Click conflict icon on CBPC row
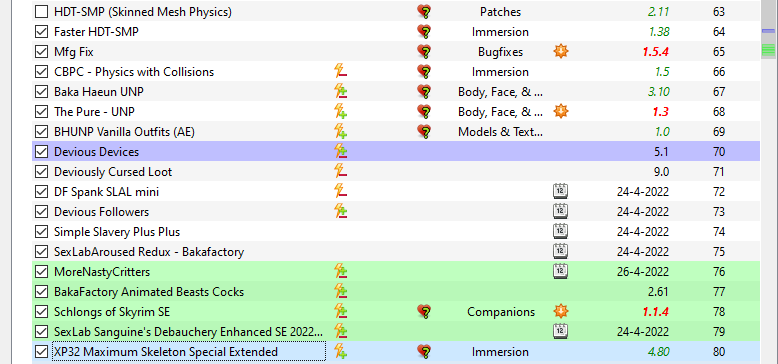The width and height of the screenshot is (778, 364). pos(340,71)
